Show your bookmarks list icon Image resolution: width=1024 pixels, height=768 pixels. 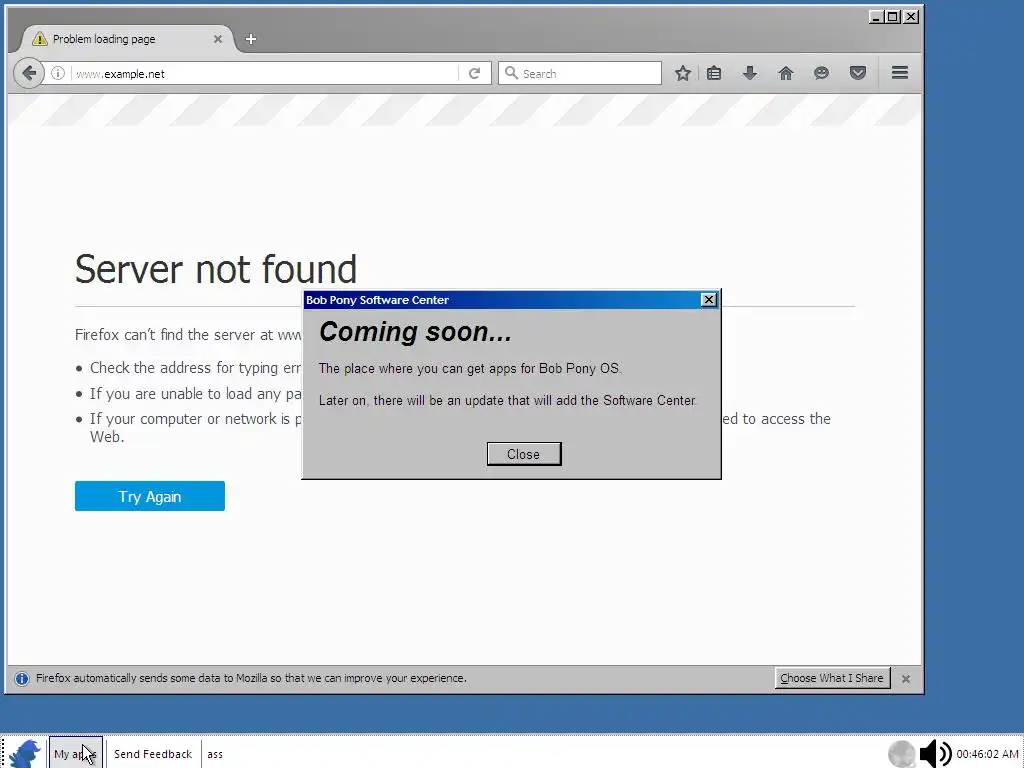coord(714,73)
